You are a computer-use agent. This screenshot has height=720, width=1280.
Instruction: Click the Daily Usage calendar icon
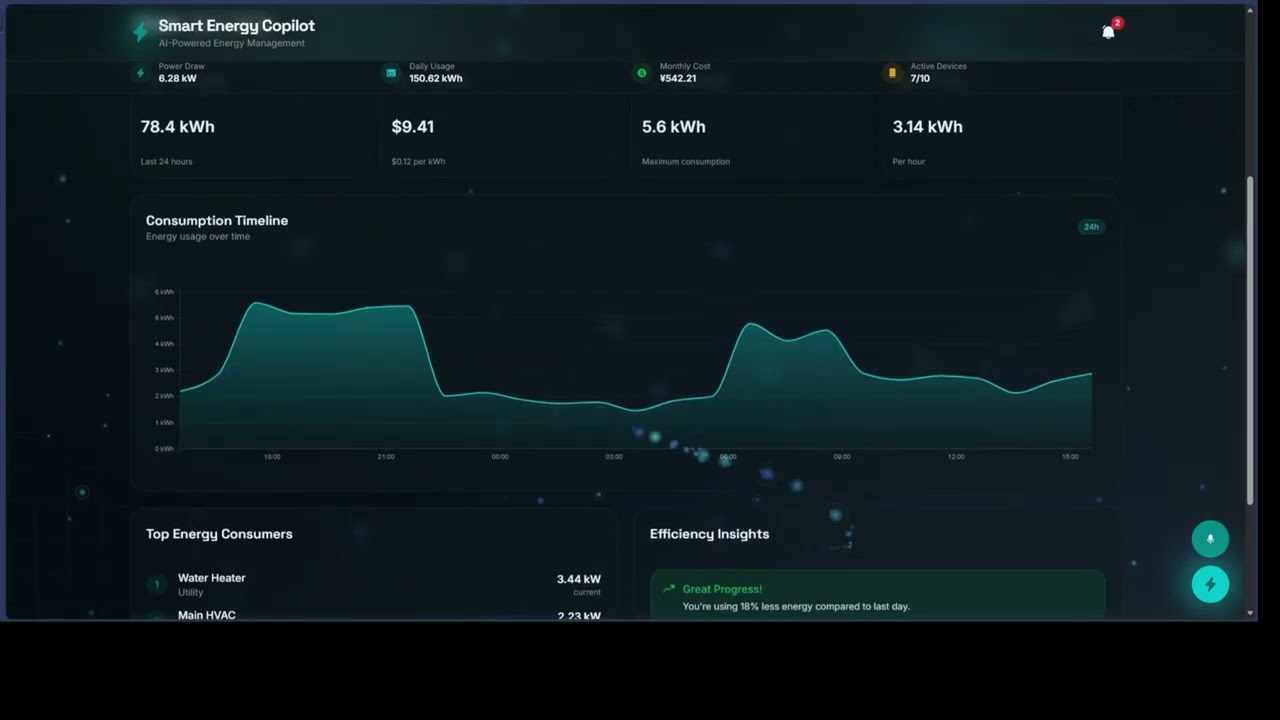pyautogui.click(x=391, y=73)
